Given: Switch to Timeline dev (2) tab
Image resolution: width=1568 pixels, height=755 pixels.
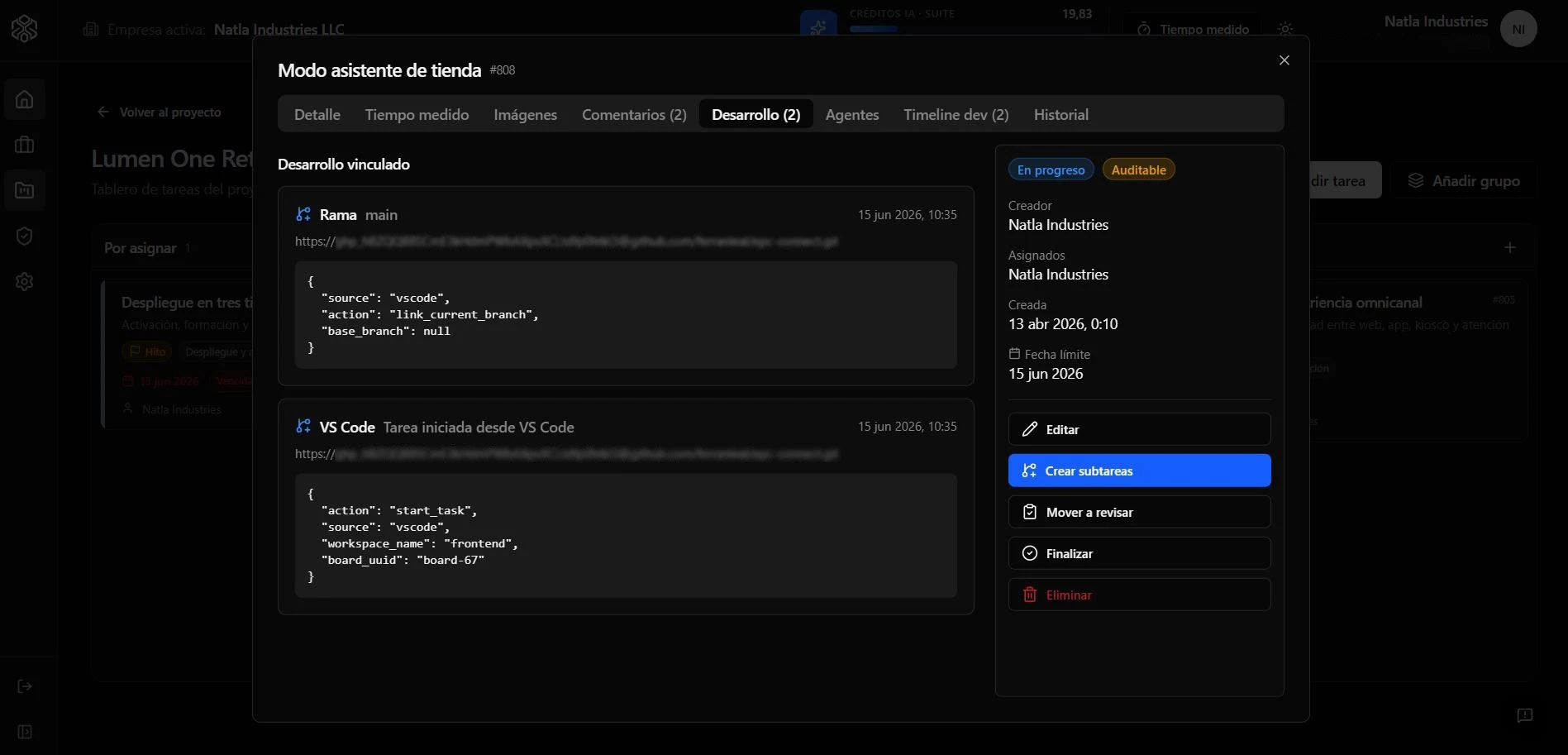Looking at the screenshot, I should [956, 114].
